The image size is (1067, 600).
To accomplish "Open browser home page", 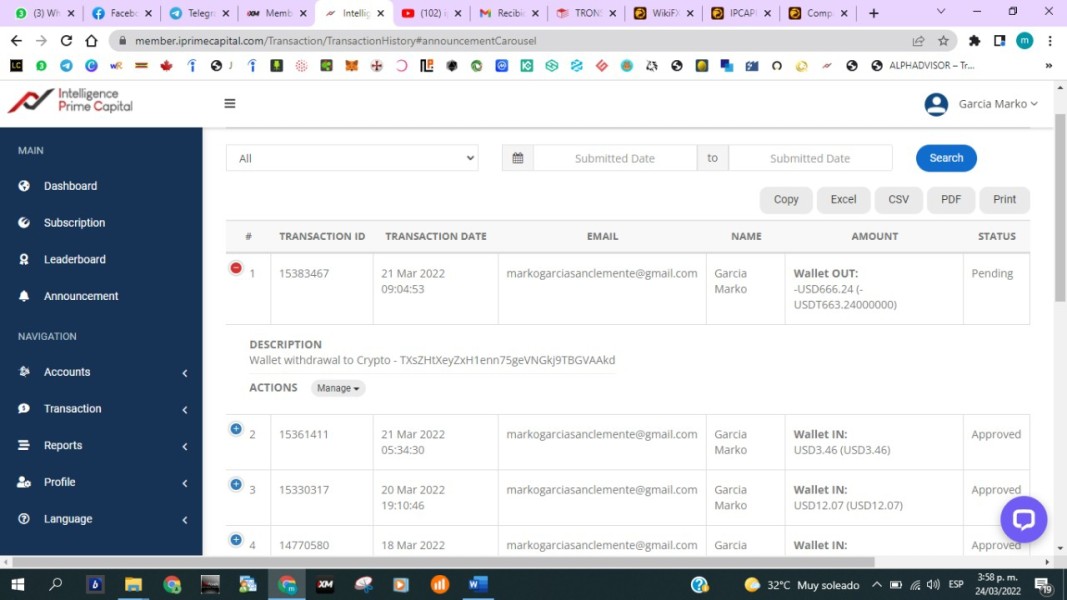I will tap(91, 41).
